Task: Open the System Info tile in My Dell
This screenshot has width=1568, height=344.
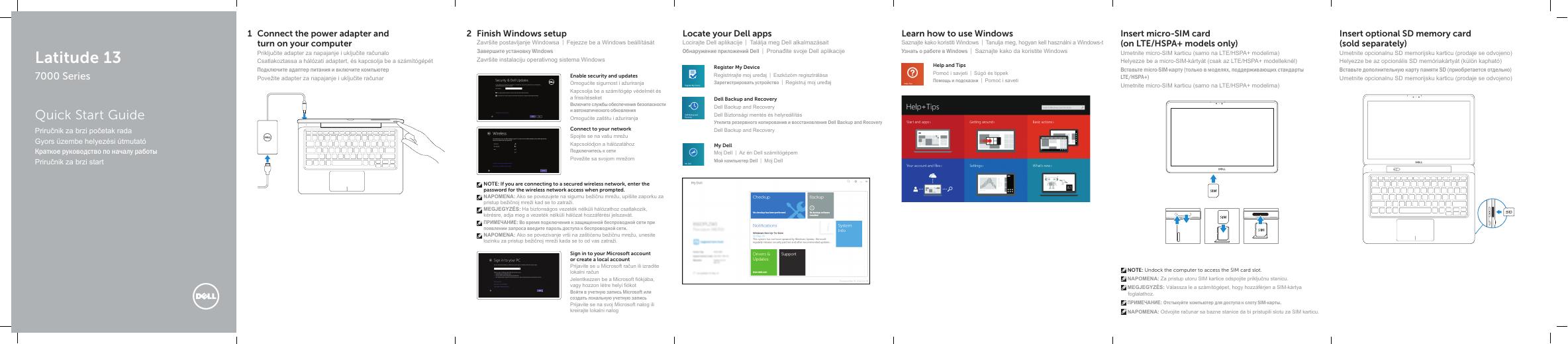Action: [850, 234]
